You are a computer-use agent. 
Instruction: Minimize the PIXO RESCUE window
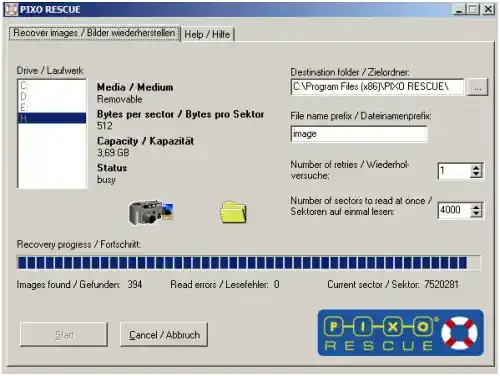[459, 9]
